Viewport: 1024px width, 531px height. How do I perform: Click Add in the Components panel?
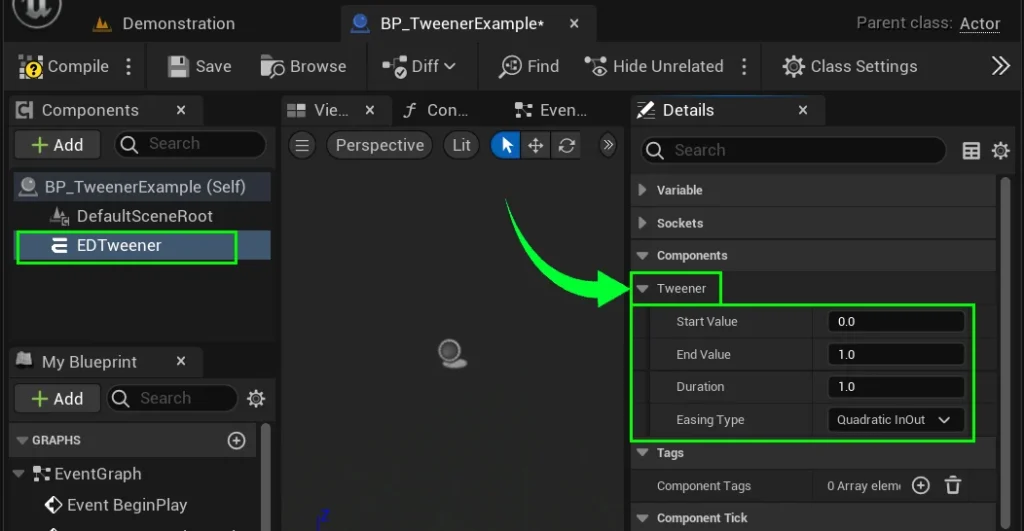tap(57, 145)
